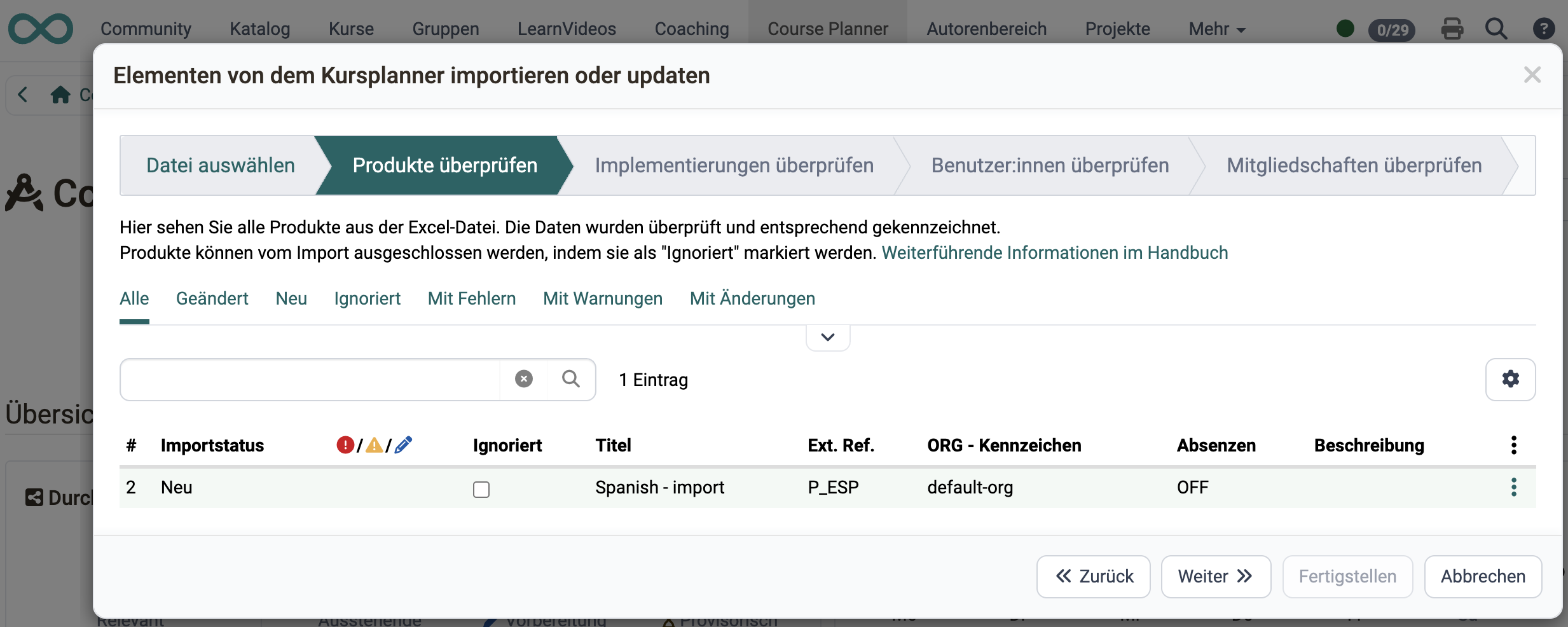Select Mitgliedschaften überprüfen step
1568x627 pixels.
[1354, 165]
